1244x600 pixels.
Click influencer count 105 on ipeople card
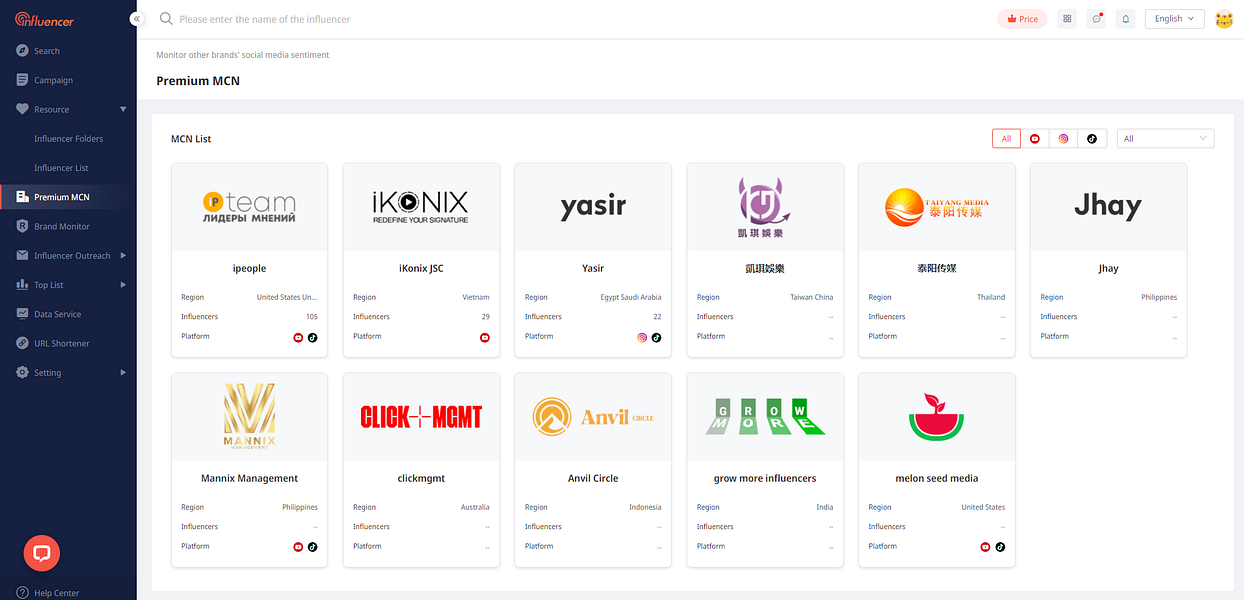click(312, 317)
